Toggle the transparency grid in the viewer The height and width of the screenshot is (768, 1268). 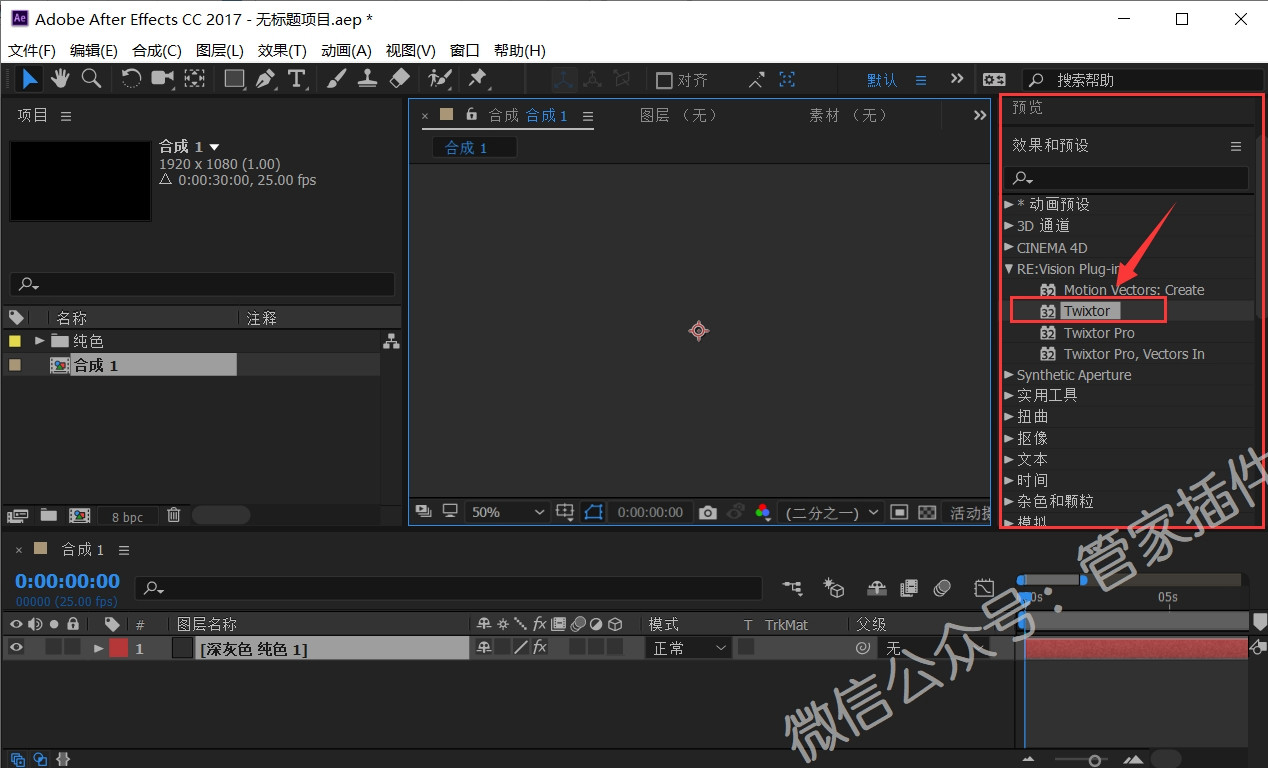pyautogui.click(x=927, y=512)
